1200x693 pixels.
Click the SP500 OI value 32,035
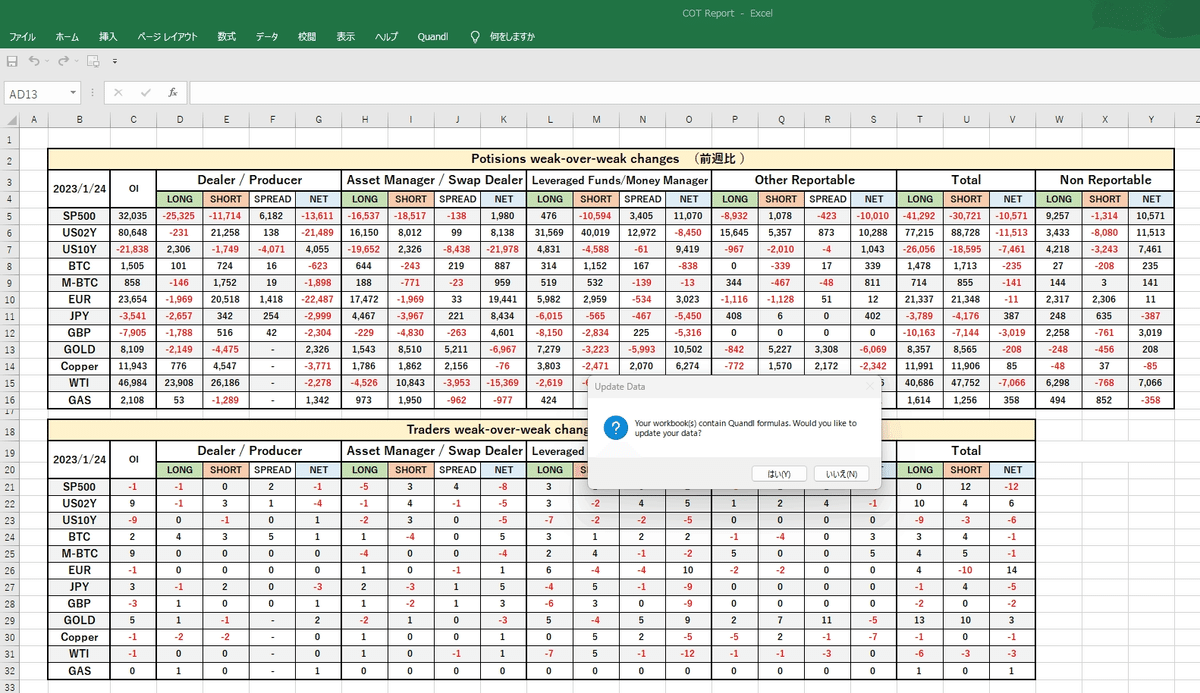[133, 215]
